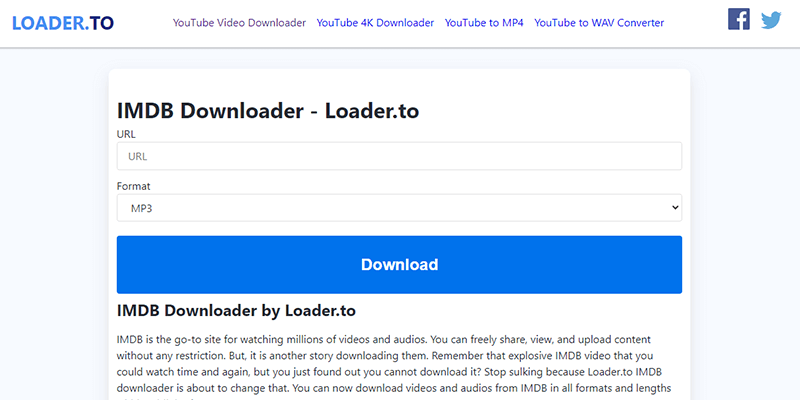Open the Twitter bird icon

(x=771, y=20)
